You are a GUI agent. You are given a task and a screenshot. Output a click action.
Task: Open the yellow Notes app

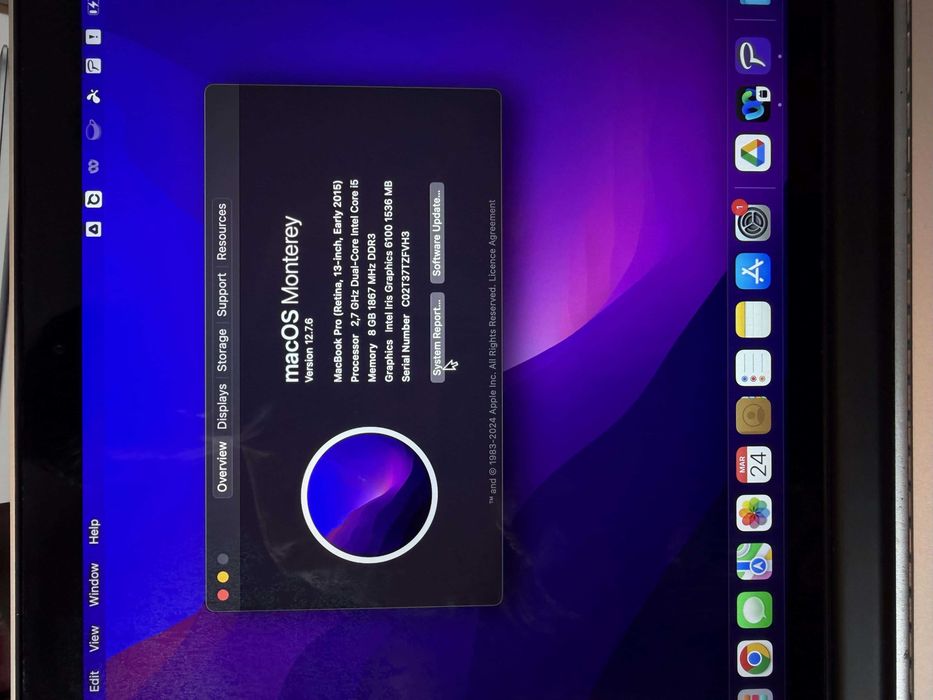[753, 320]
